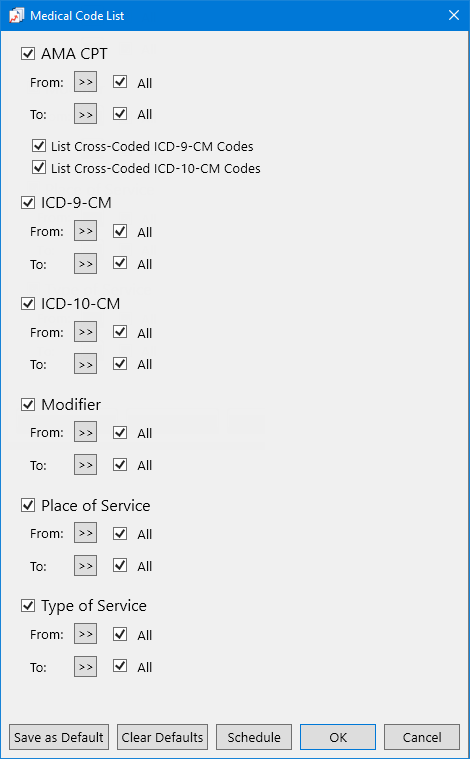Uncheck the AMA CPT section checkbox
Viewport: 470px width, 759px height.
click(x=28, y=53)
